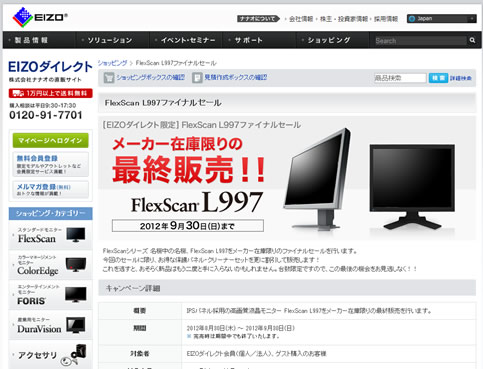The height and width of the screenshot is (369, 483).
Task: Open 採用情報 link
Action: click(386, 19)
